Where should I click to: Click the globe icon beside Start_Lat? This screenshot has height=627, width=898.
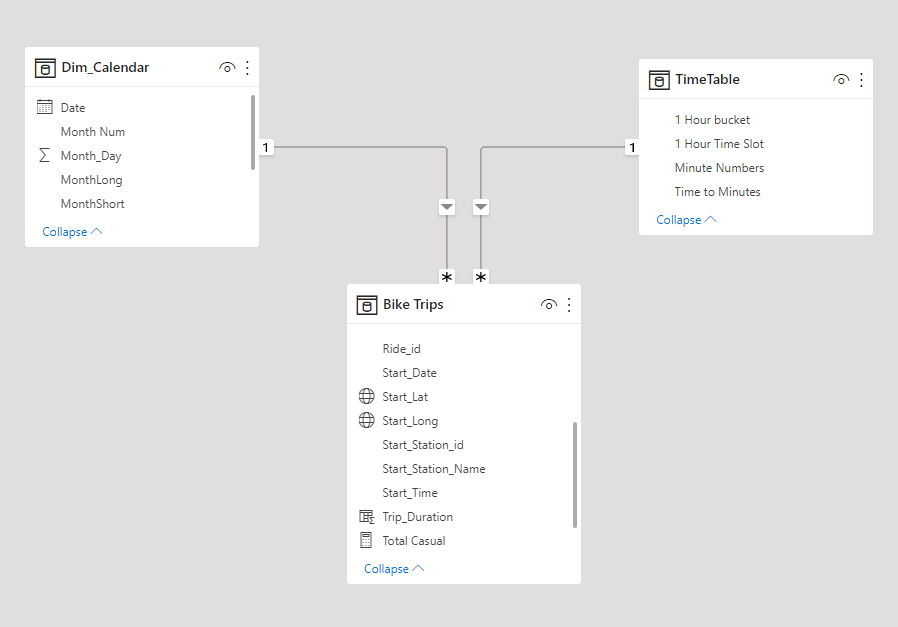click(366, 396)
